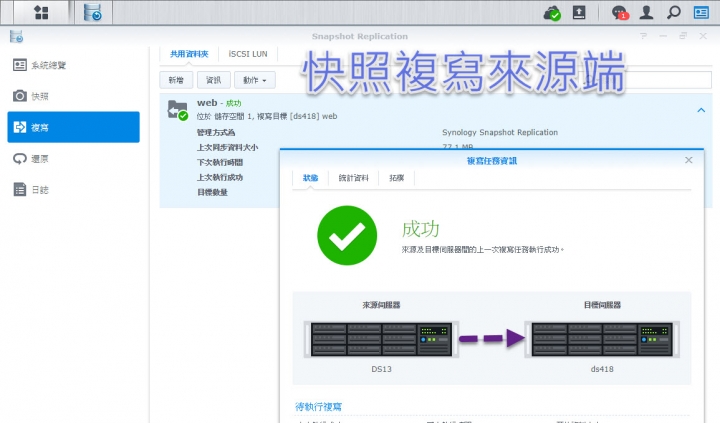The height and width of the screenshot is (423, 720).
Task: Click the Snapshot Replication taskbar icon
Action: (x=93, y=12)
